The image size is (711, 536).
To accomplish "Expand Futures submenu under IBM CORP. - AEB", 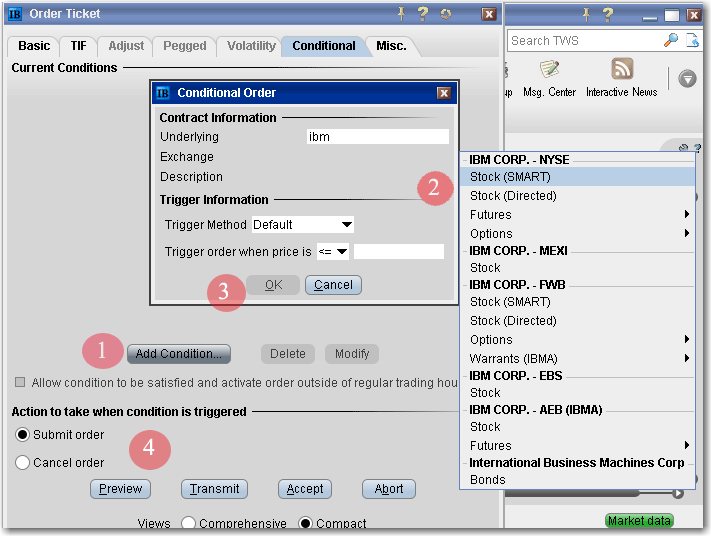I will (x=577, y=446).
